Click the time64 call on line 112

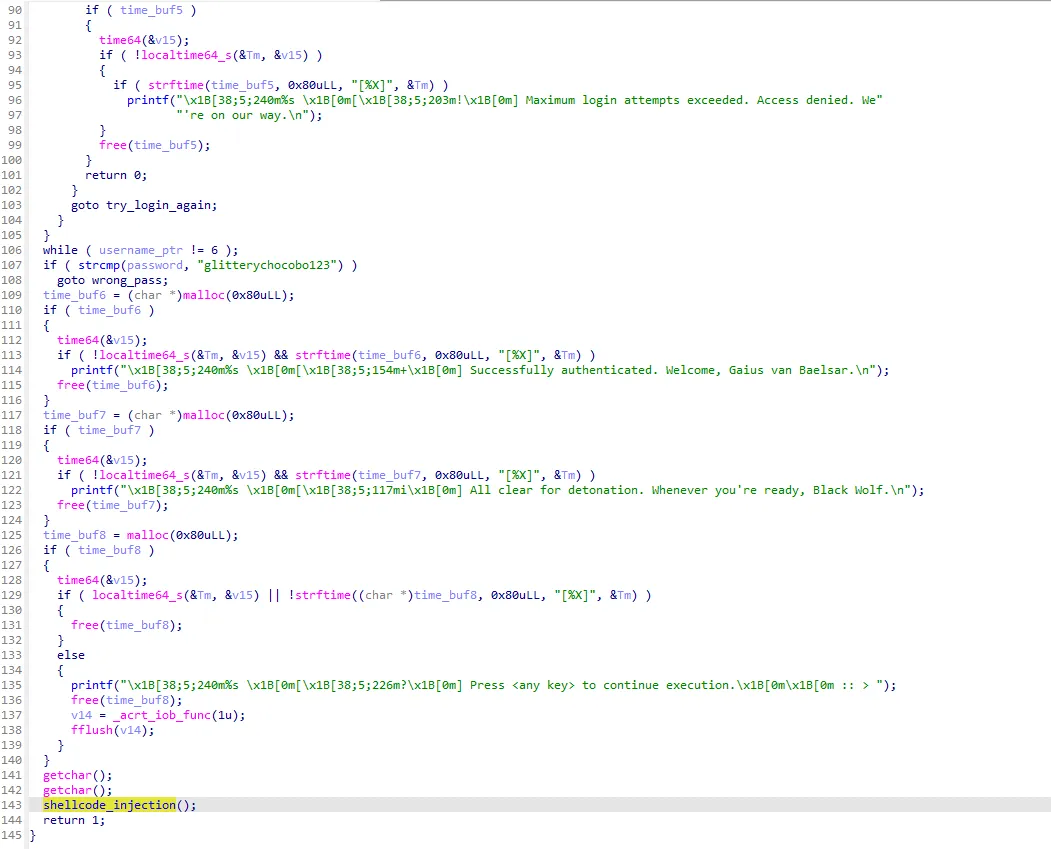point(77,340)
